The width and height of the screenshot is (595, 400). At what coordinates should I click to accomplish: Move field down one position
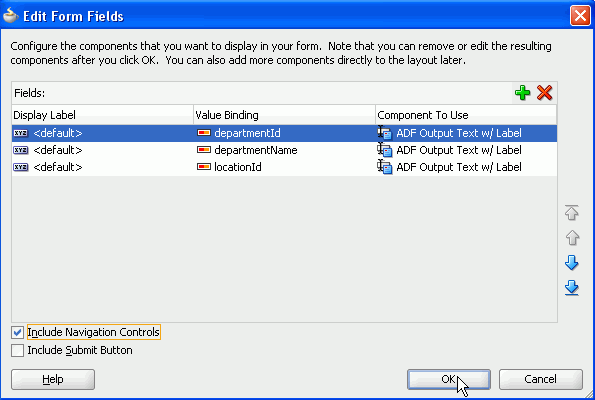[571, 263]
